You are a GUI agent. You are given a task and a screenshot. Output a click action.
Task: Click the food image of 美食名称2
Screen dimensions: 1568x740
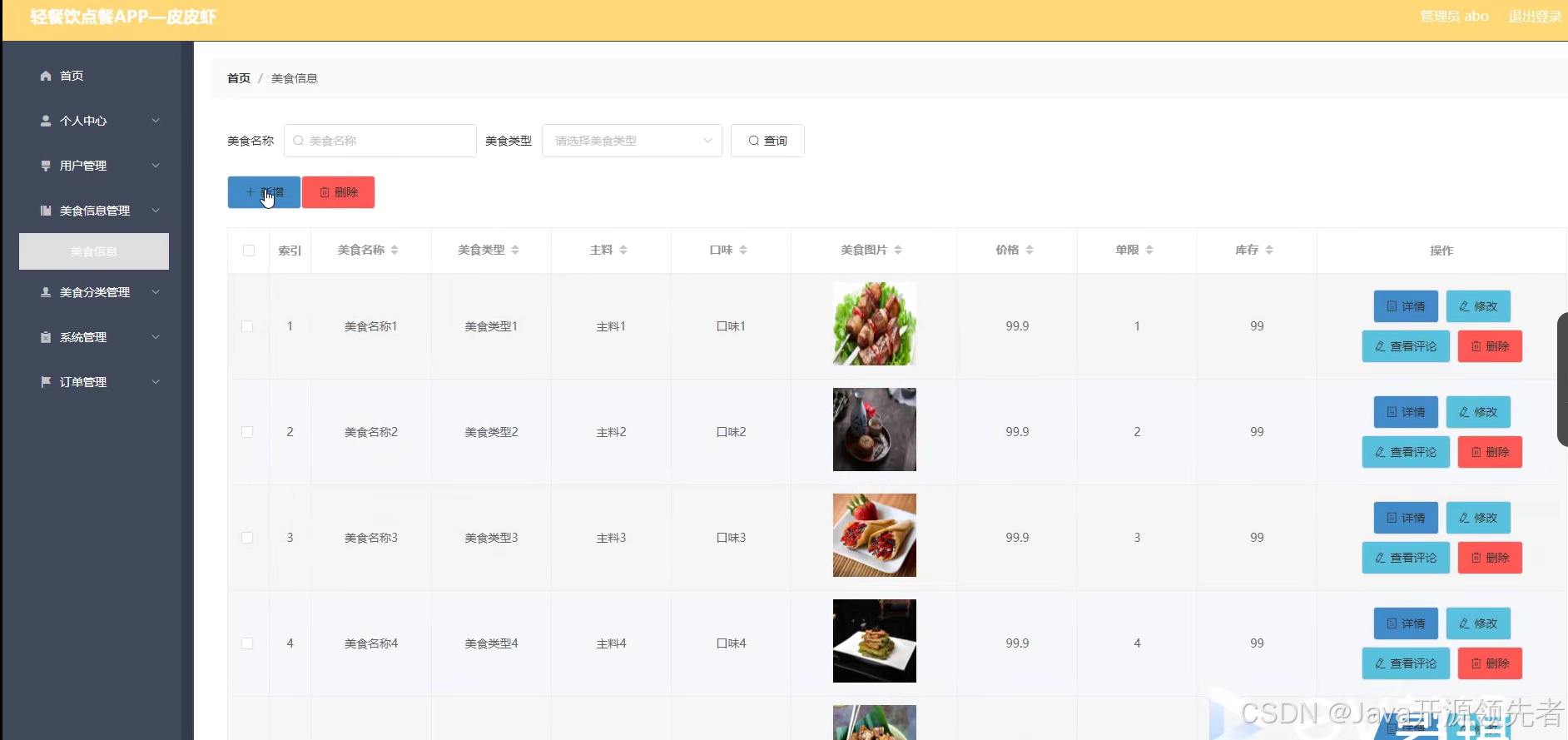[x=875, y=430]
